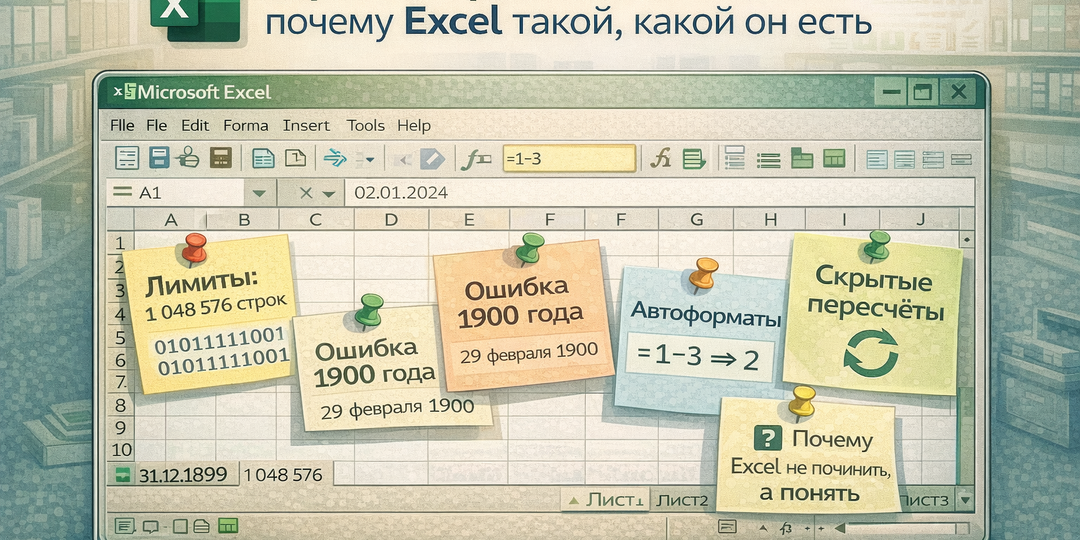
Task: Click the calculator icon in the toolbar
Action: click(220, 158)
